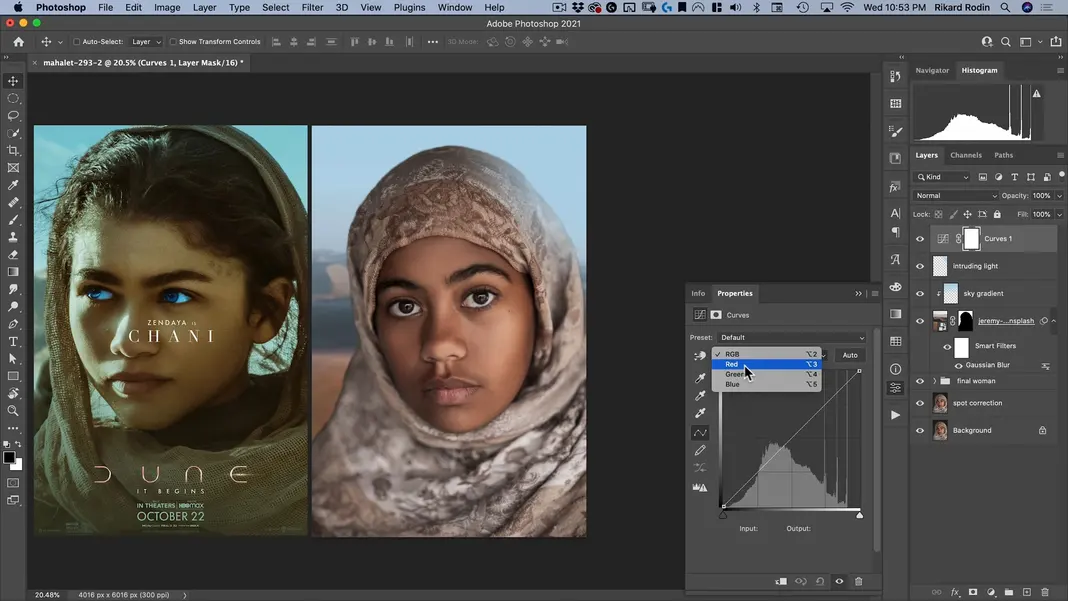Screen dimensions: 1068x601
Task: Pick the black point eyedropper in Curves
Action: 700,377
